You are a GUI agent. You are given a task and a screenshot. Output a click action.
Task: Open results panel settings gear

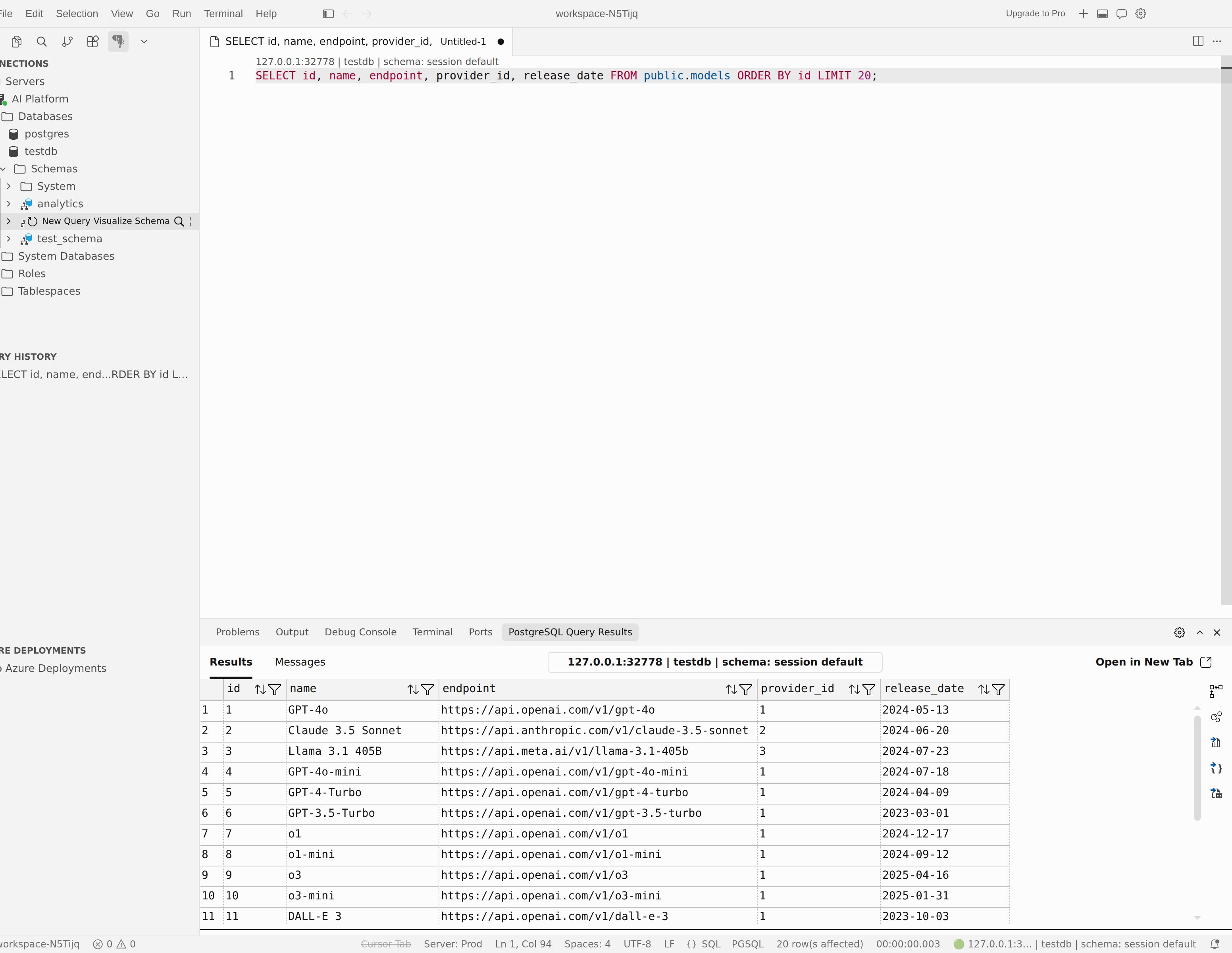coord(1179,633)
